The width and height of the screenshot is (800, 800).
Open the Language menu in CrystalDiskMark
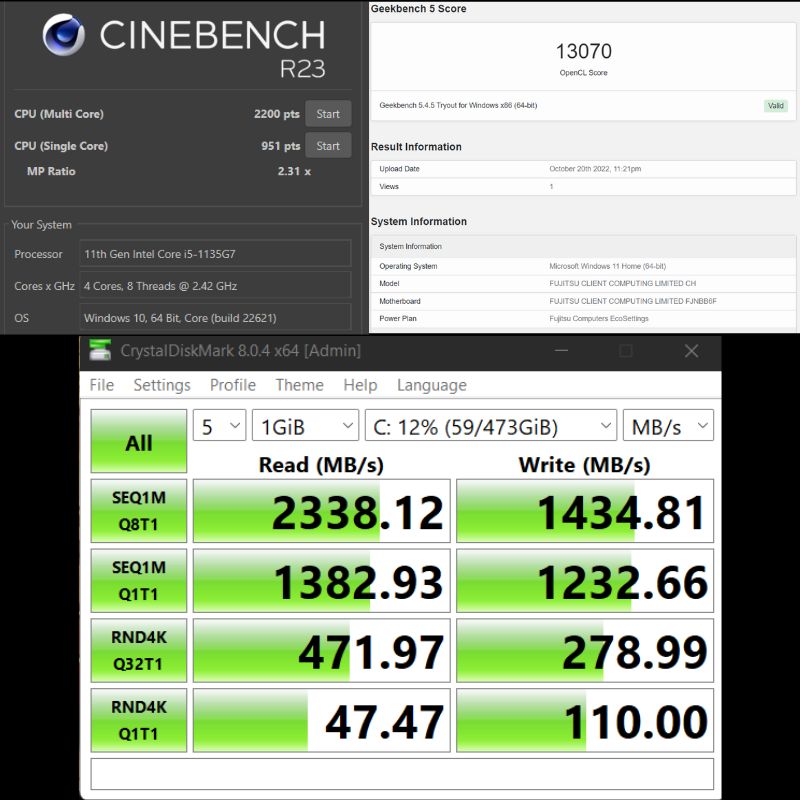pyautogui.click(x=432, y=385)
